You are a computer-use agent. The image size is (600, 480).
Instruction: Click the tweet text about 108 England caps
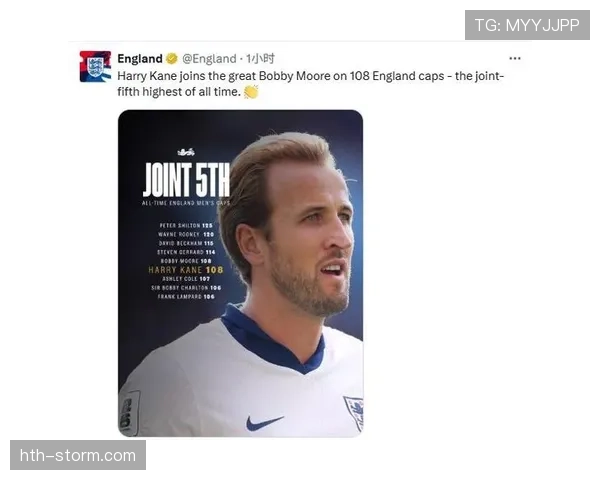click(x=310, y=84)
